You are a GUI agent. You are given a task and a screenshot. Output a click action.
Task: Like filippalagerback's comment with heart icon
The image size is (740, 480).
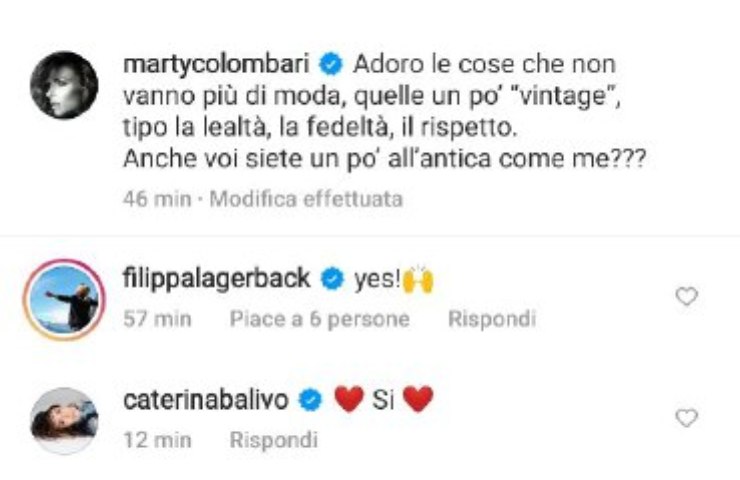pos(686,297)
